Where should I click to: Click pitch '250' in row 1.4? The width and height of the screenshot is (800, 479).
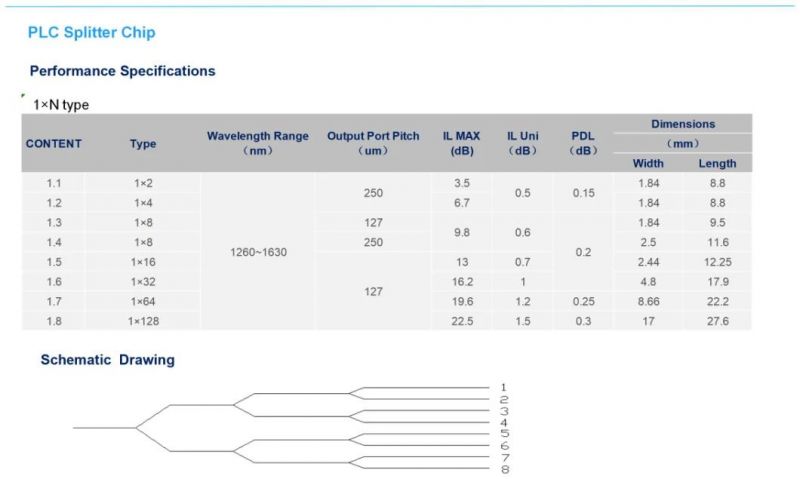point(373,242)
